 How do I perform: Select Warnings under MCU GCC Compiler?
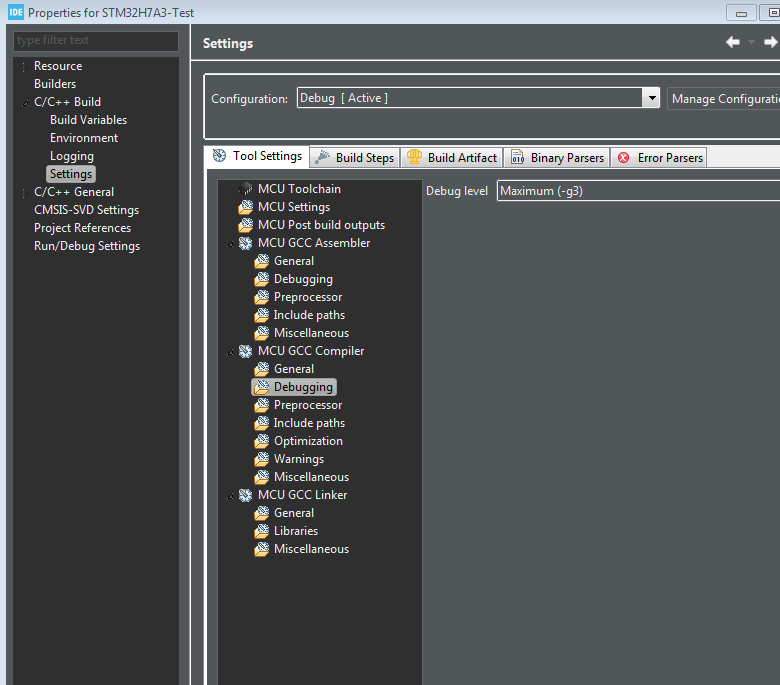click(x=299, y=459)
